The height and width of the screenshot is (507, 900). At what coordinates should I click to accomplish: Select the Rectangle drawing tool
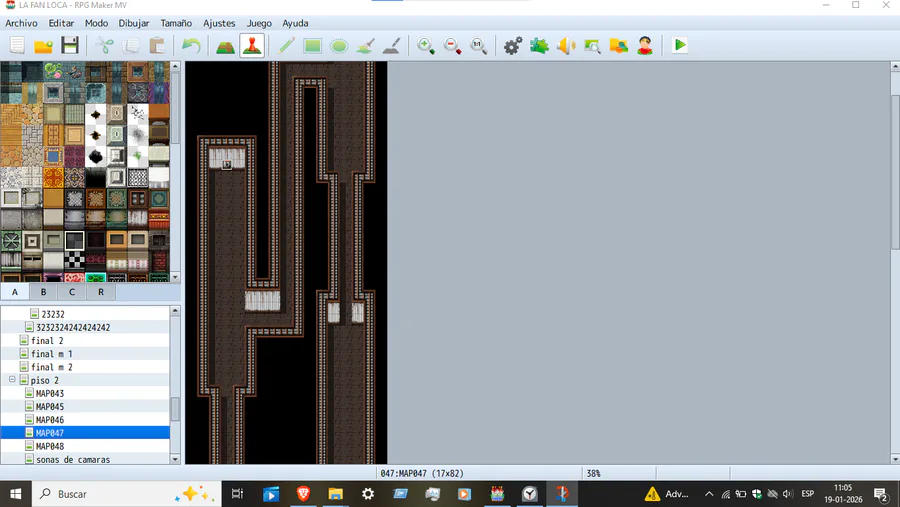pyautogui.click(x=312, y=45)
